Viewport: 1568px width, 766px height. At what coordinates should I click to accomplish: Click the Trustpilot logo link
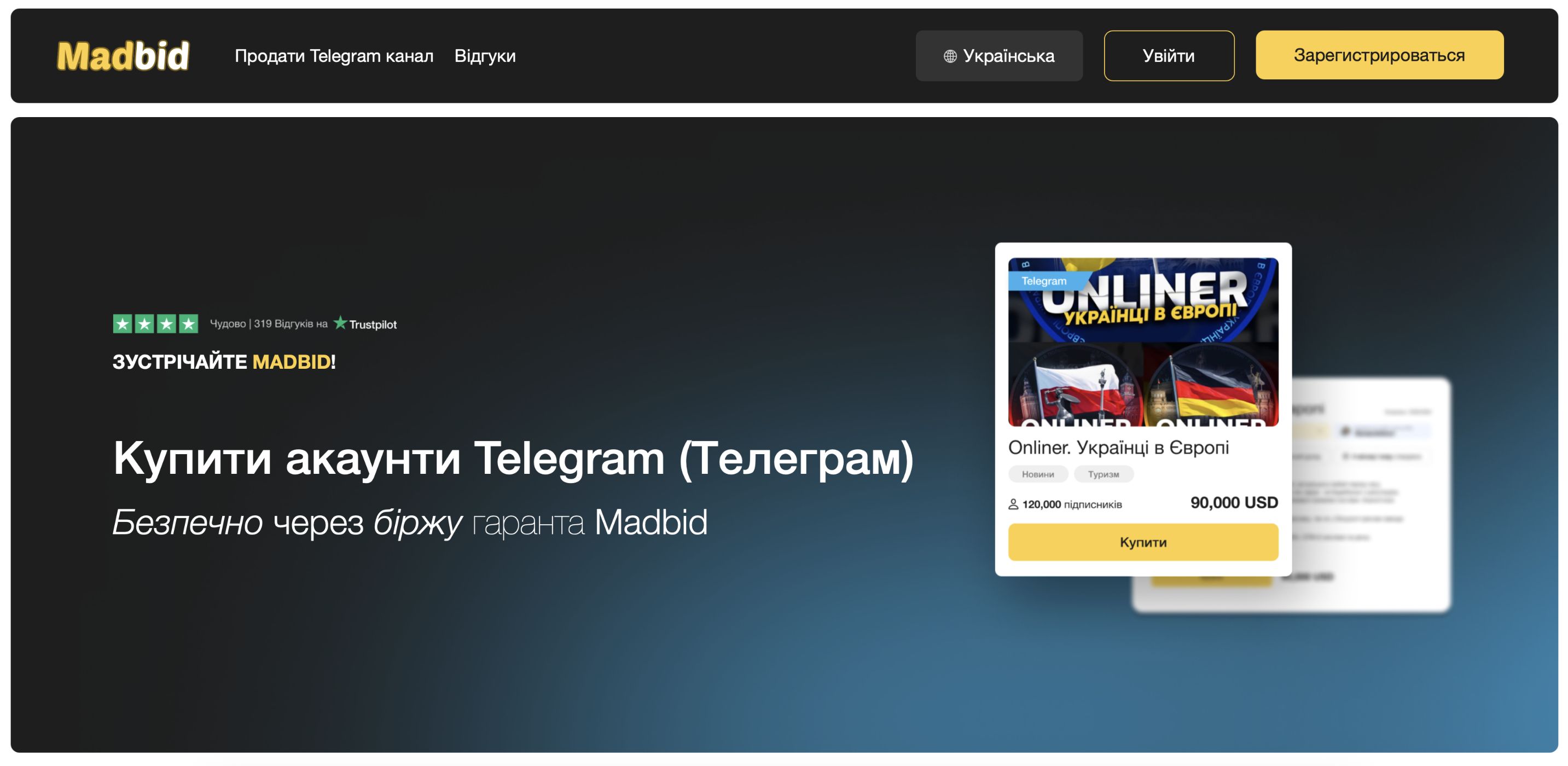364,323
